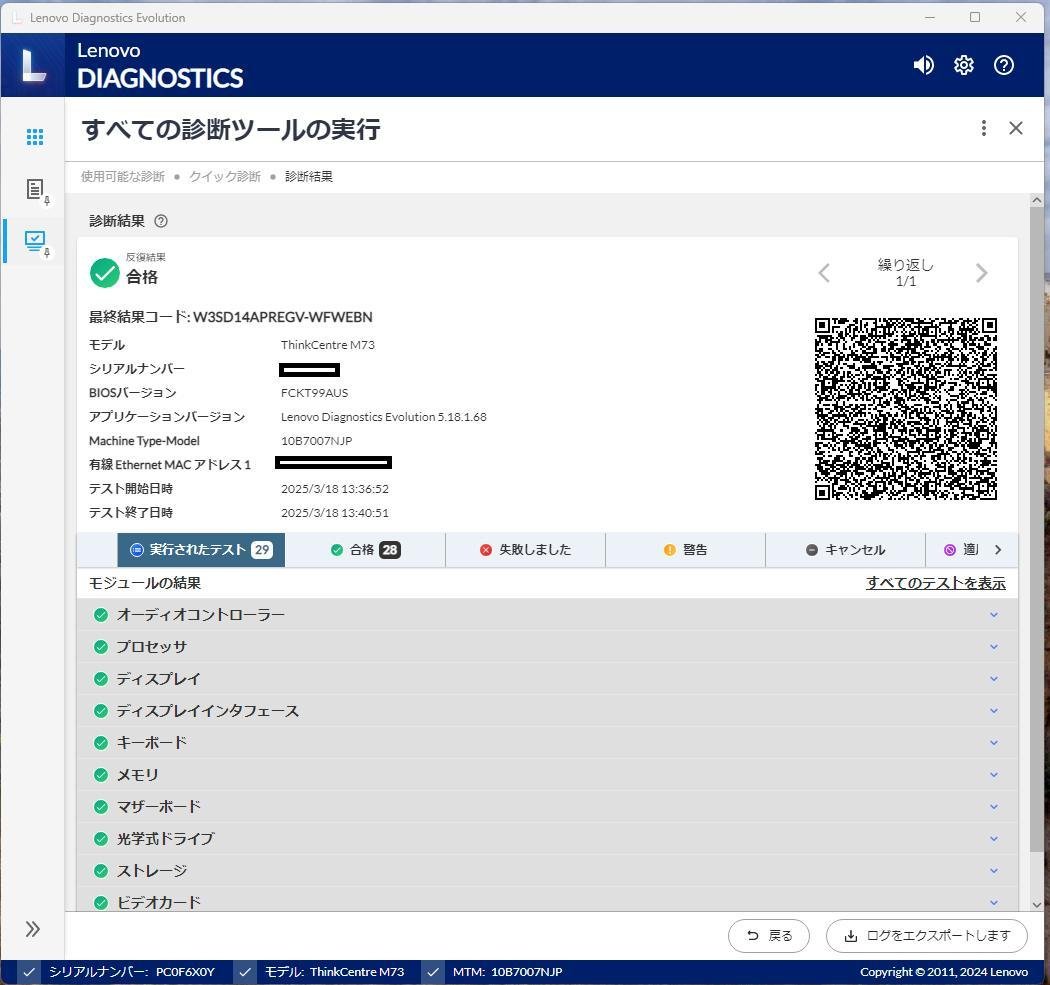Click help icon next to 診断結果

pyautogui.click(x=161, y=221)
